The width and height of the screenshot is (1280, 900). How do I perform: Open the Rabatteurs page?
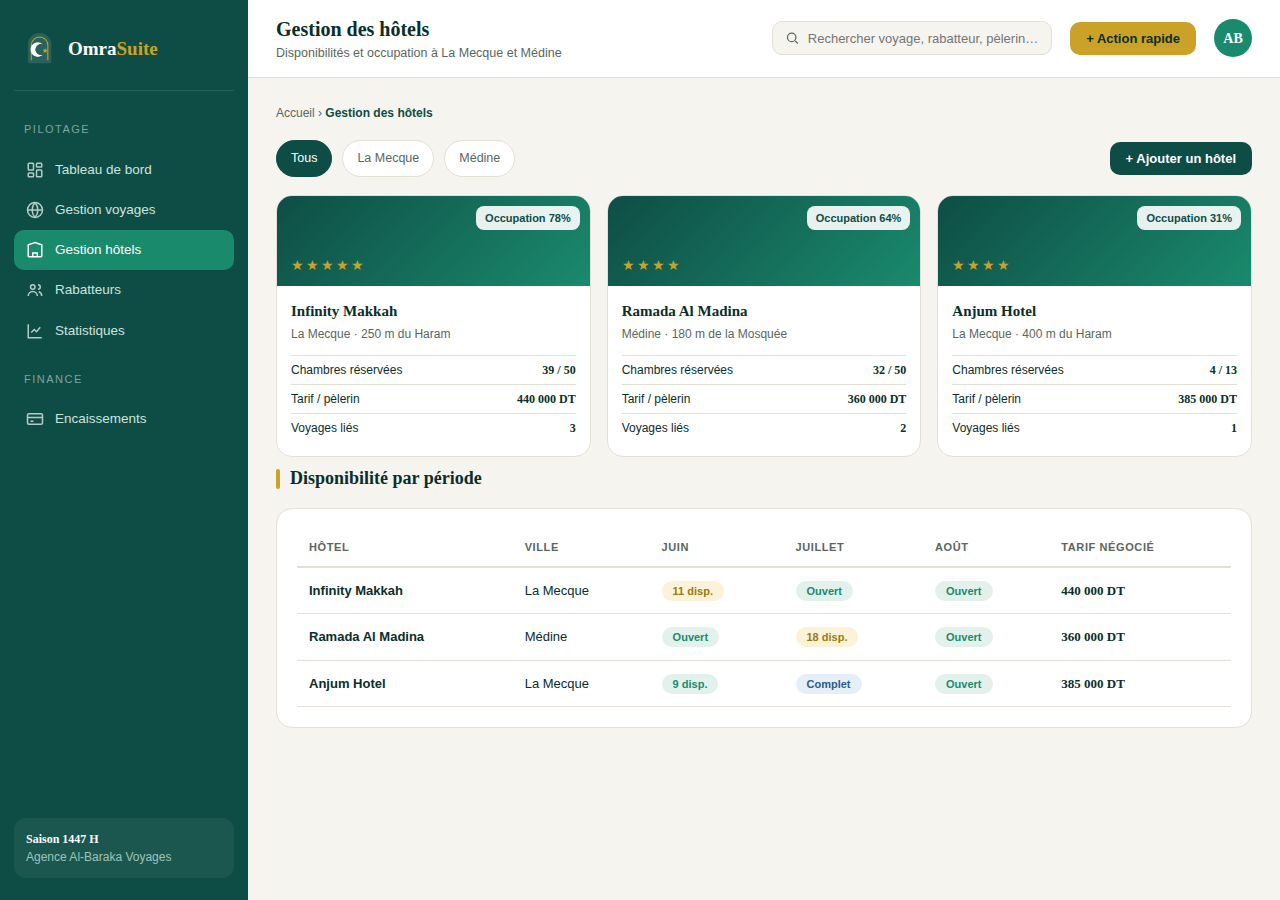pyautogui.click(x=124, y=290)
